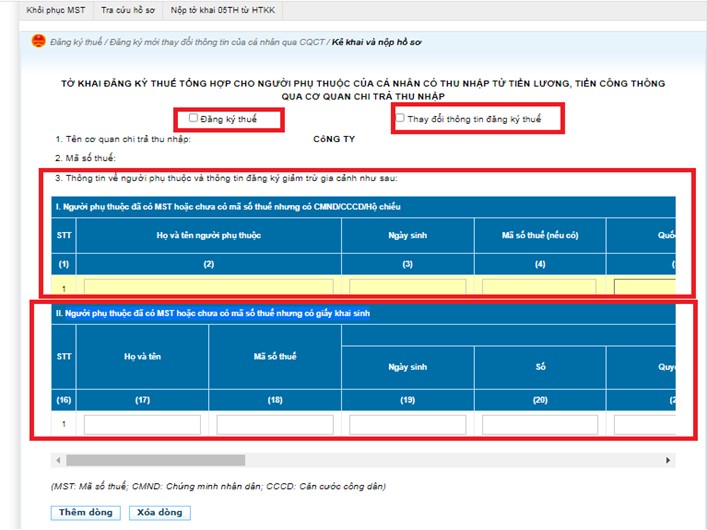Click the national emblem icon in breadcrumb

pos(38,41)
